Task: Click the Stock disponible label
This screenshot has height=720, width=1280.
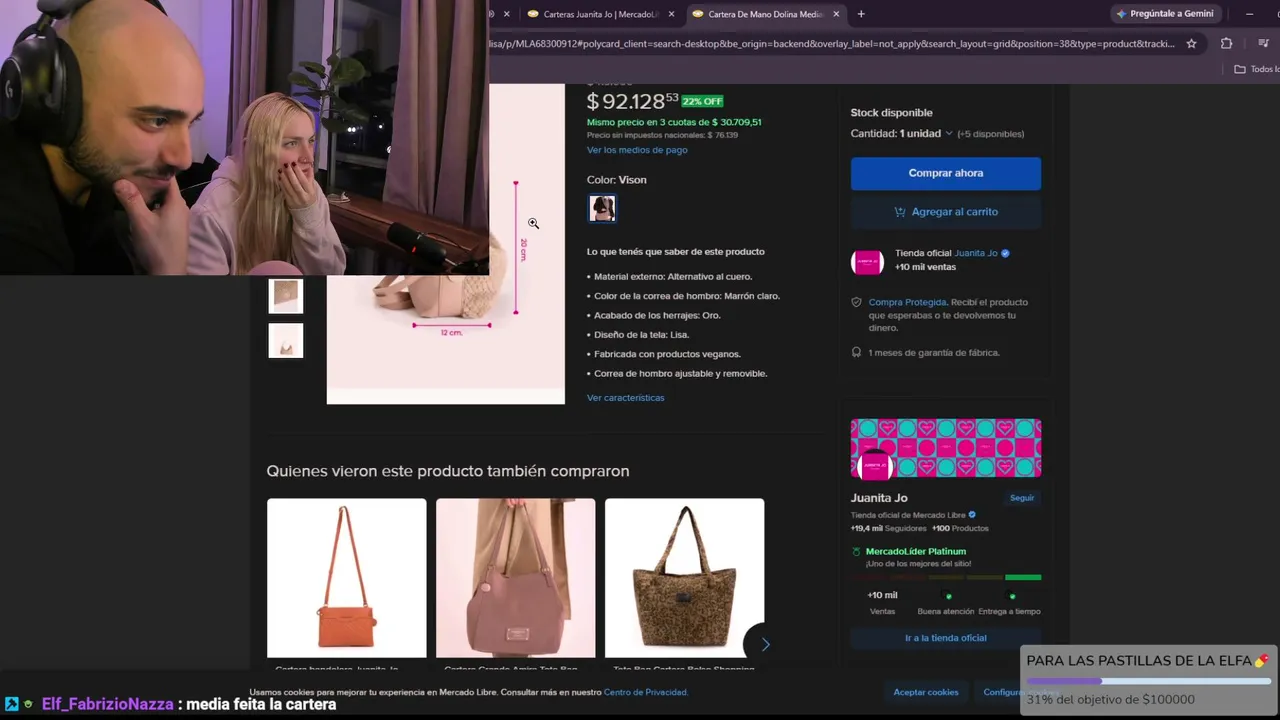Action: [891, 113]
